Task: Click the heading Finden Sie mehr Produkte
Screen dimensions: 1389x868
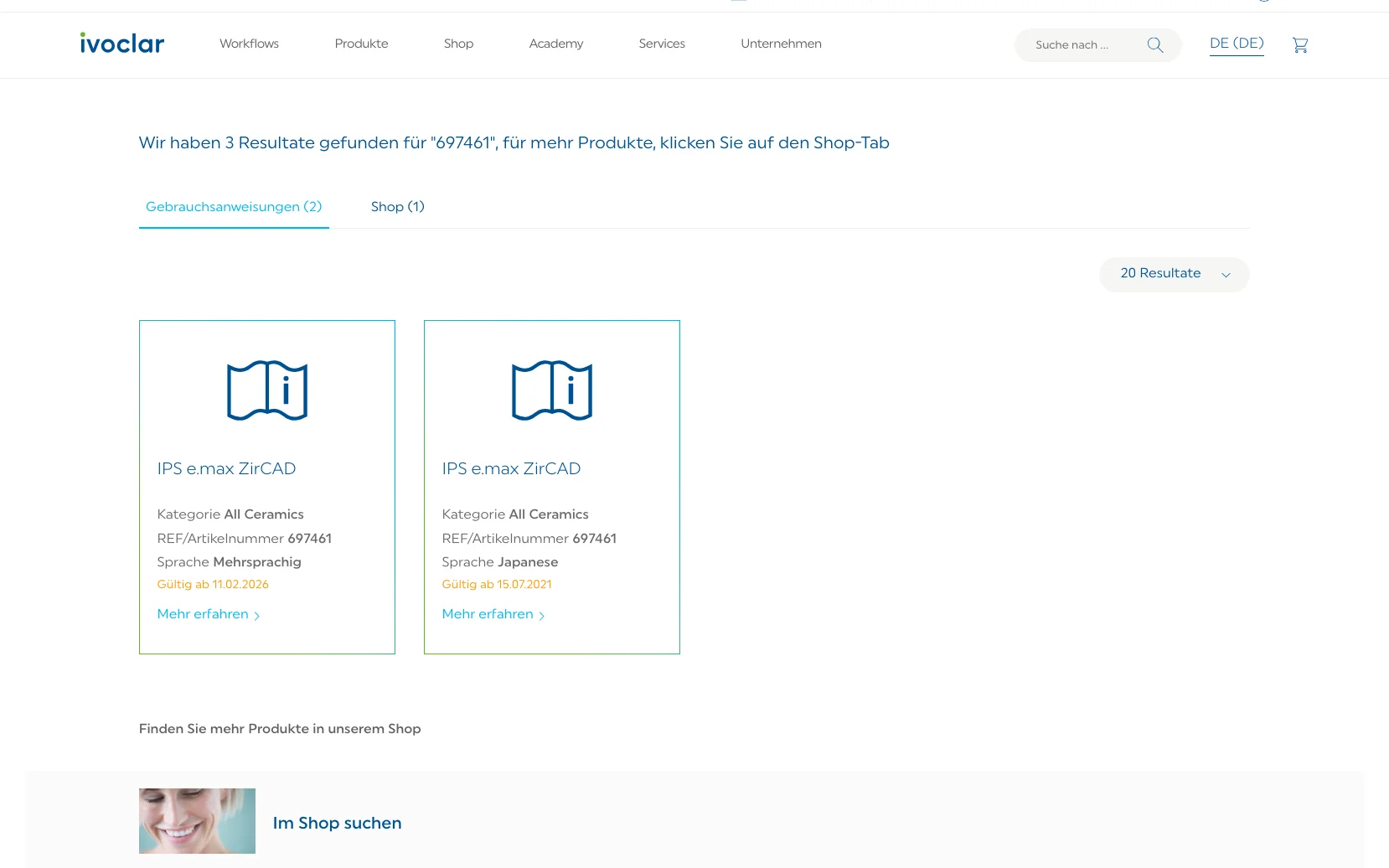Action: click(280, 729)
